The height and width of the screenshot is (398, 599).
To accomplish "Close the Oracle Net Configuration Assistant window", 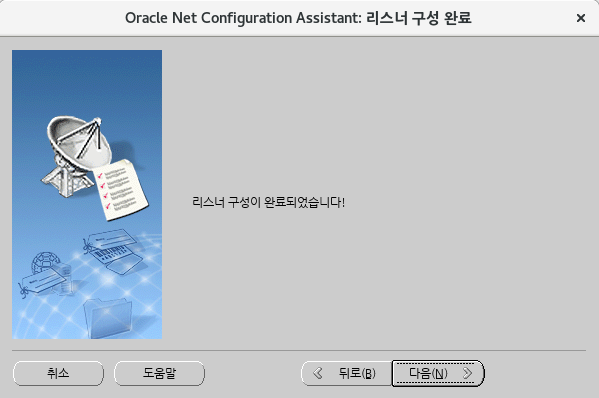I will [581, 18].
